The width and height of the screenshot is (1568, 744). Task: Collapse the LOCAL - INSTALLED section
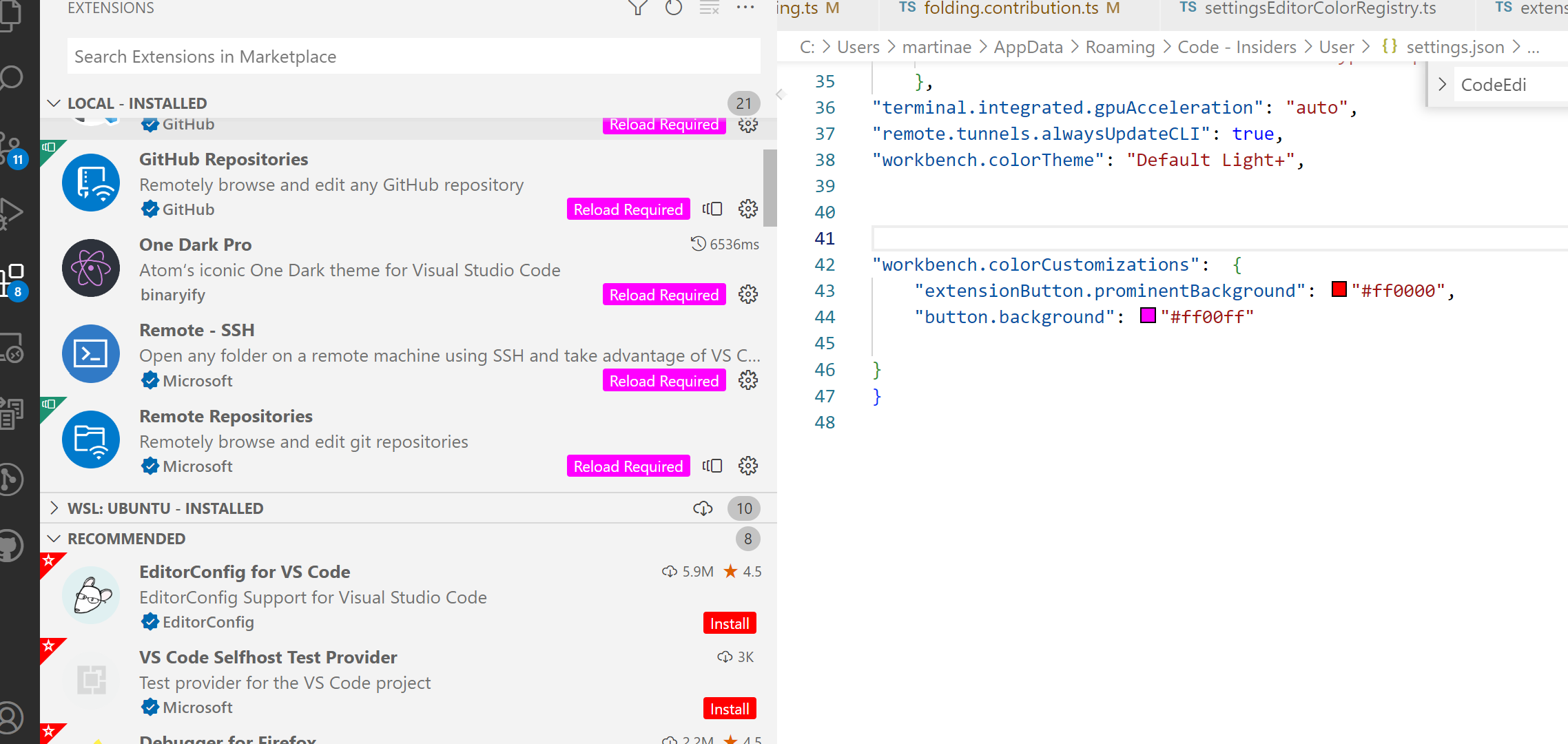click(54, 103)
